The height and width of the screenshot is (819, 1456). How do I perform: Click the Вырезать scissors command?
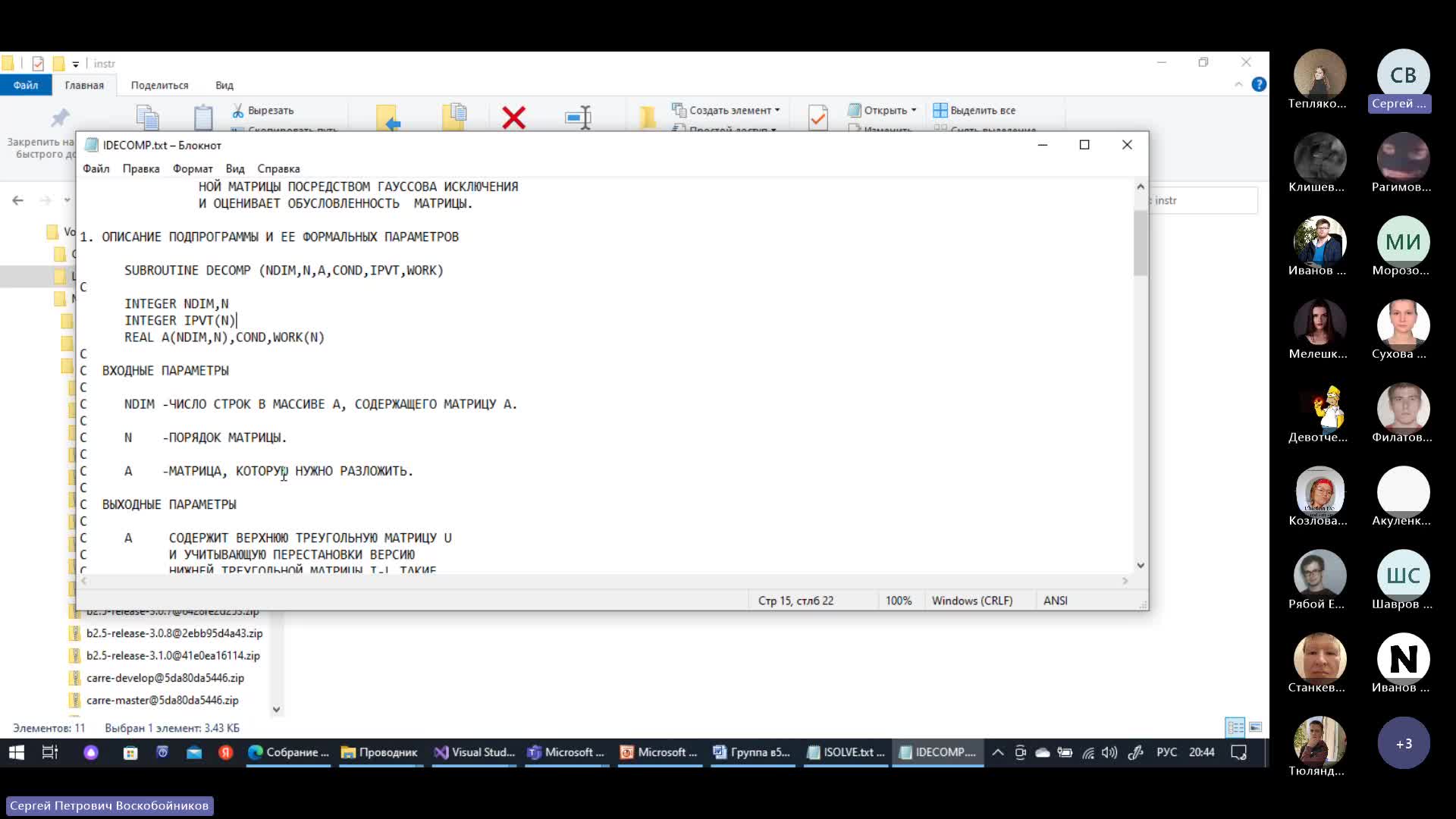(x=263, y=111)
